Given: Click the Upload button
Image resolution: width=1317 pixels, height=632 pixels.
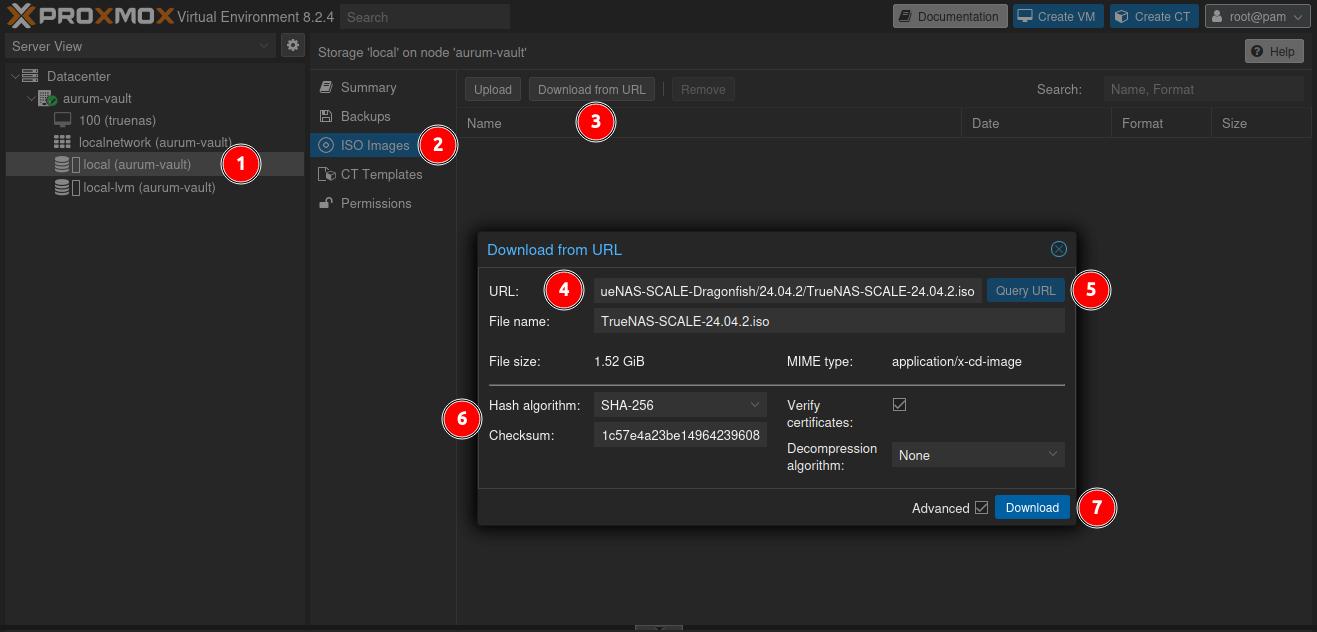Looking at the screenshot, I should tap(493, 89).
